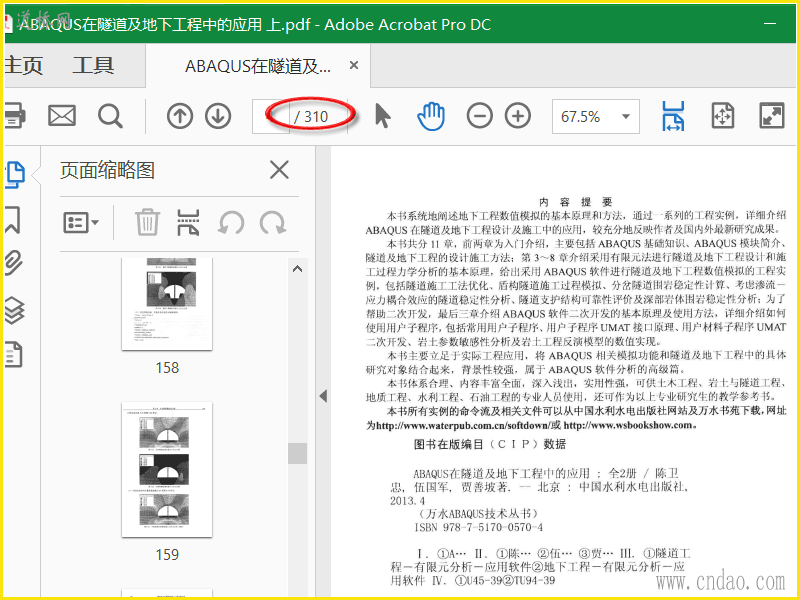Toggle the page thumbnails sidebar icon
This screenshot has width=800, height=600.
point(14,174)
